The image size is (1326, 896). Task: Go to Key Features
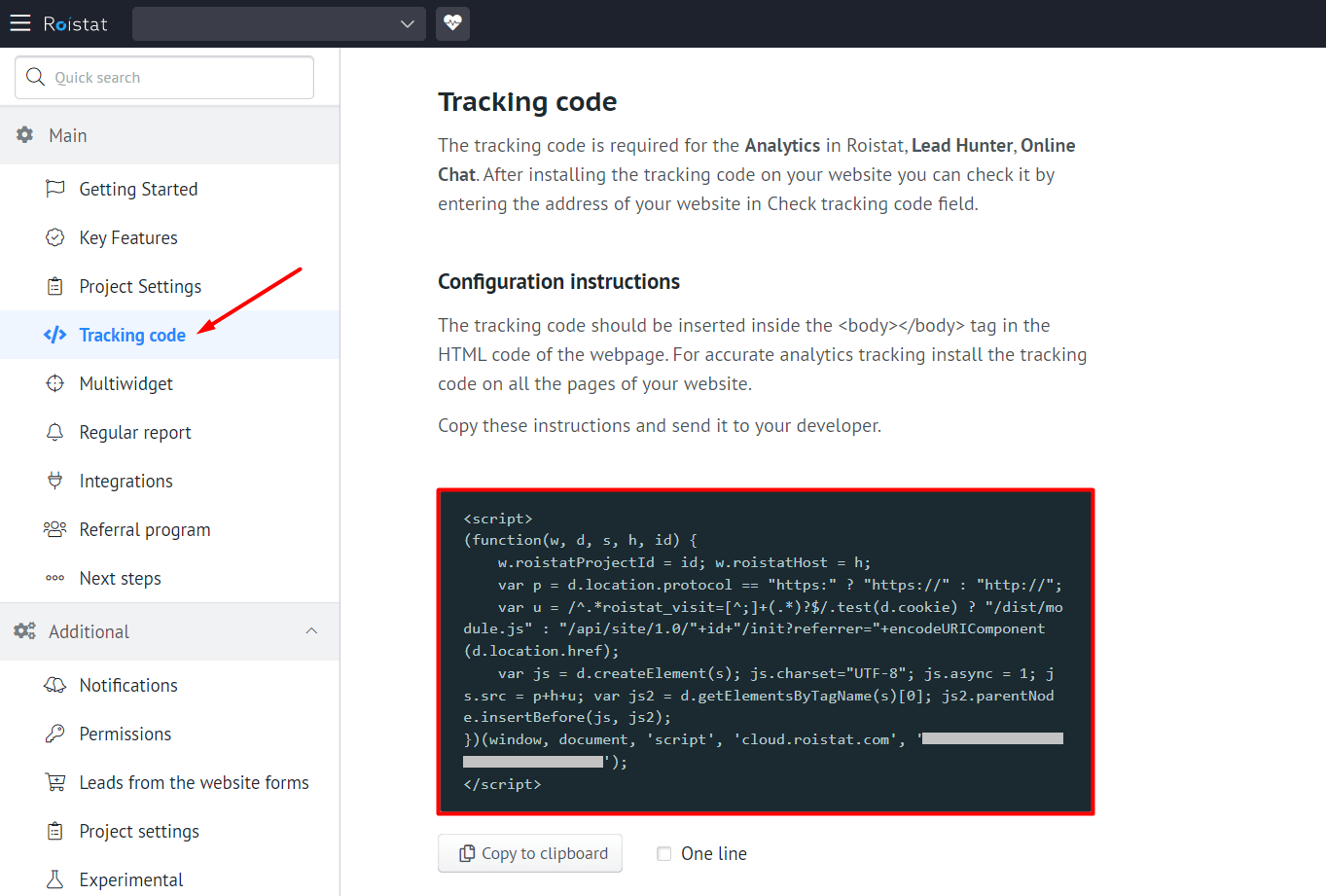click(128, 237)
